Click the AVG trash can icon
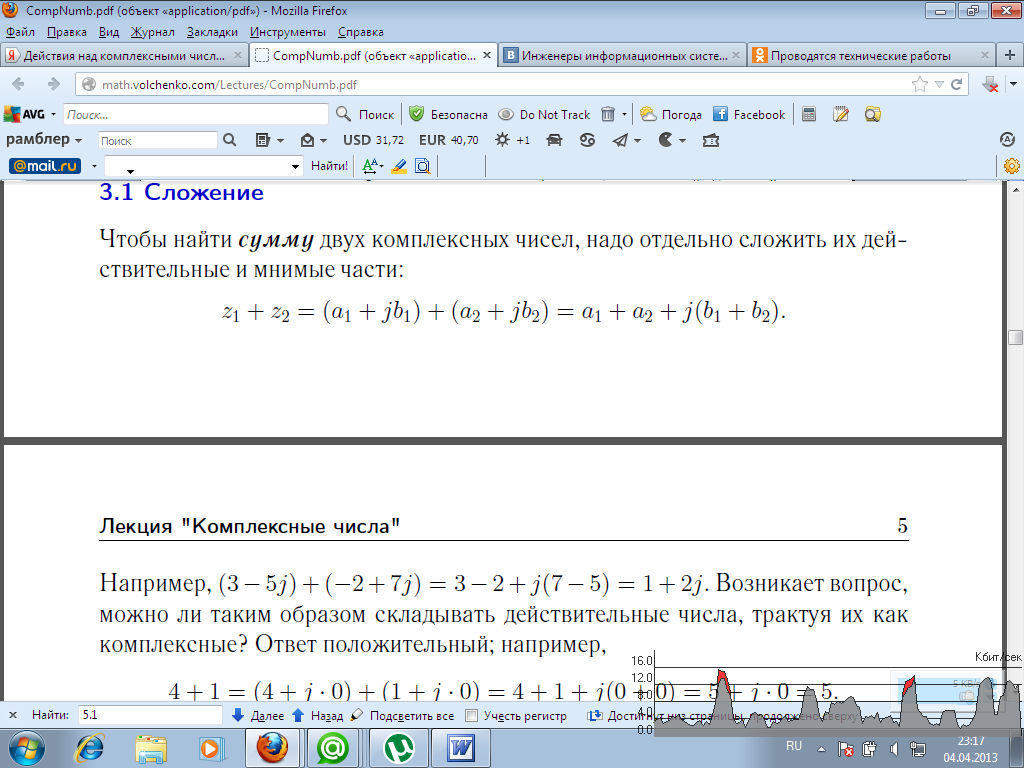The height and width of the screenshot is (768, 1024). [607, 114]
